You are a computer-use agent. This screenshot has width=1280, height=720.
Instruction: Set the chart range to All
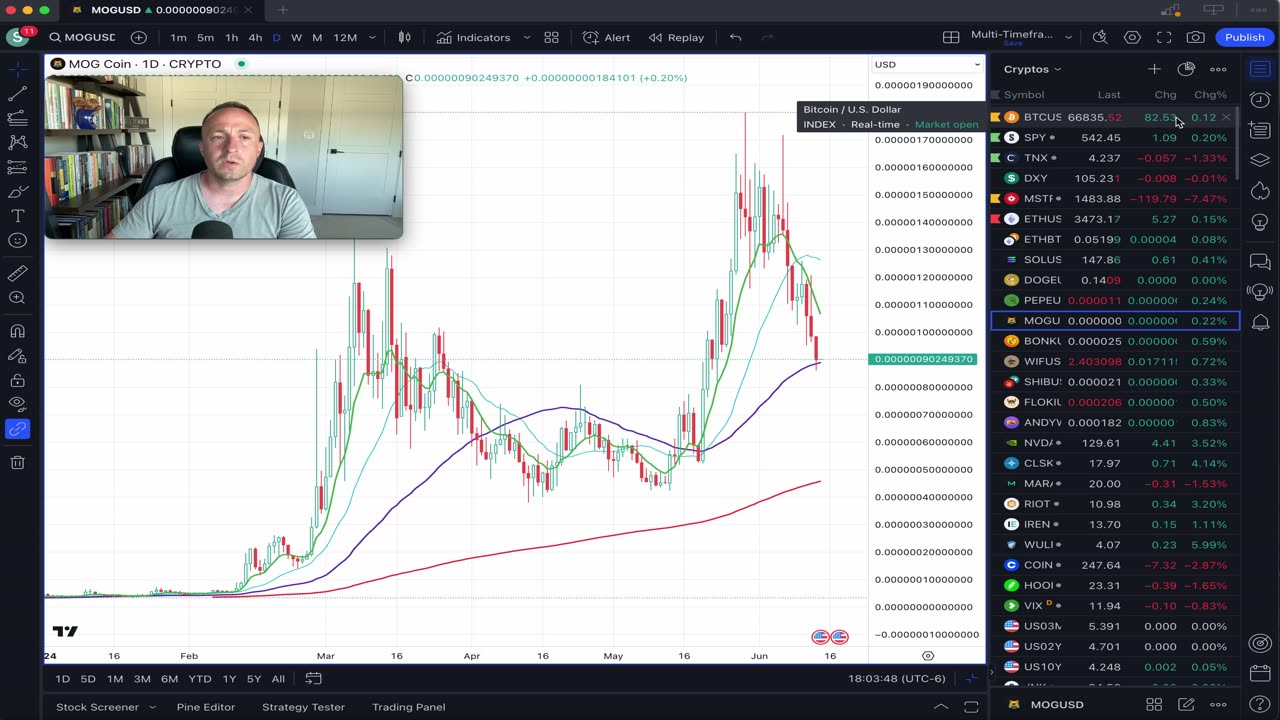[x=278, y=679]
